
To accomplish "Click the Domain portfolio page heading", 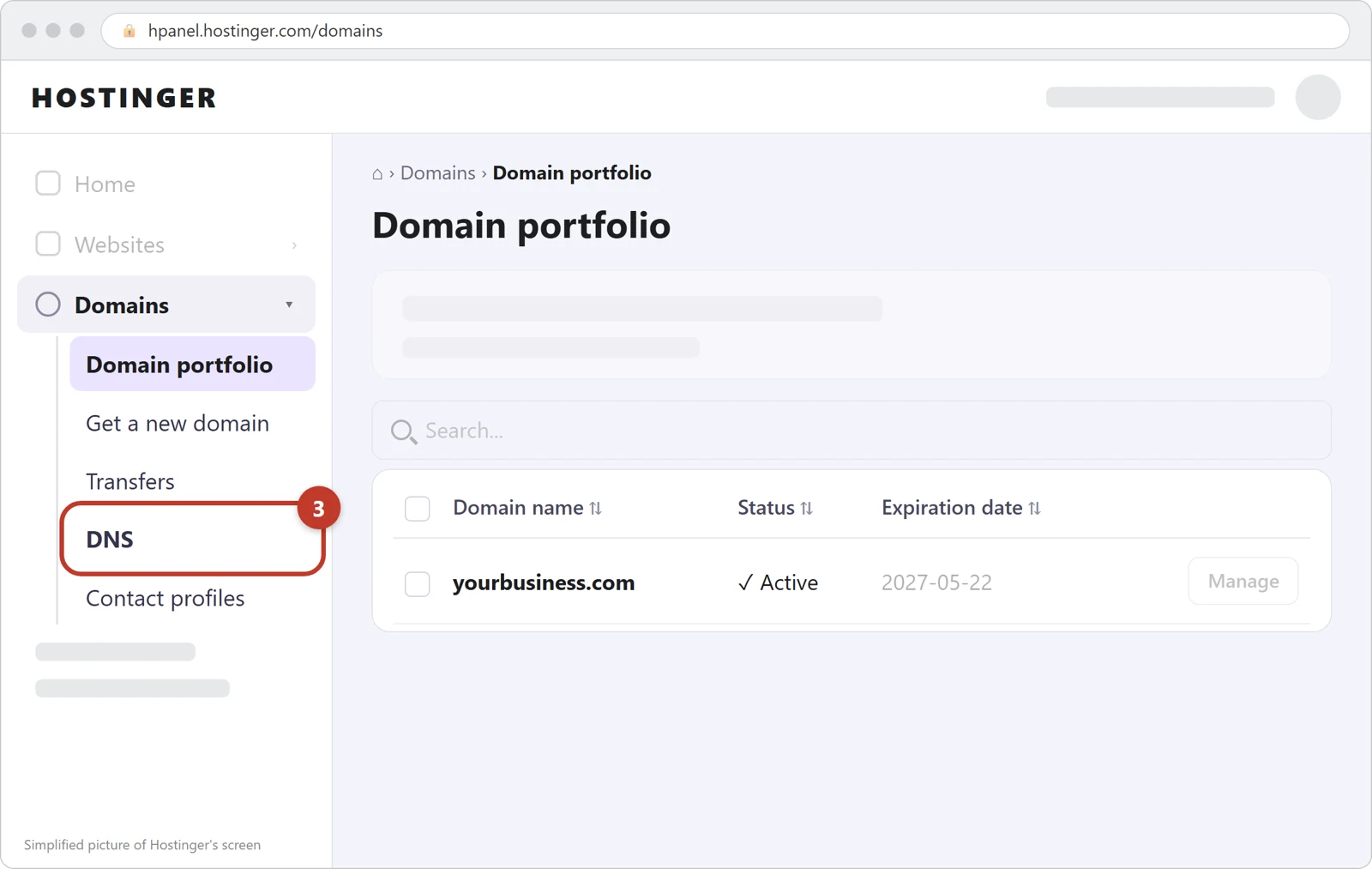I will [521, 226].
